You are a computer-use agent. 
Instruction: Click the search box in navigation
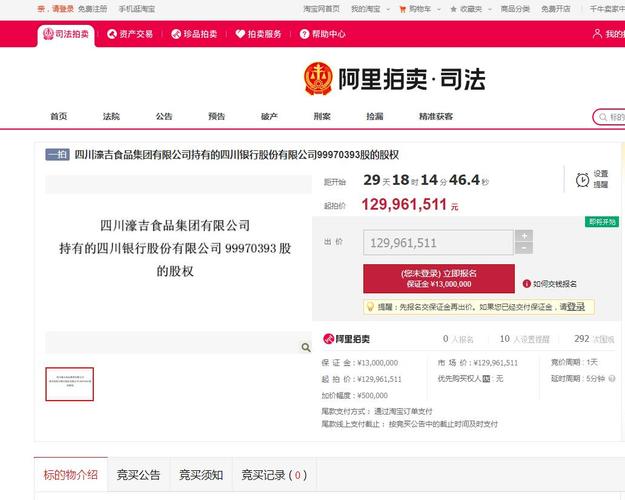click(x=609, y=117)
